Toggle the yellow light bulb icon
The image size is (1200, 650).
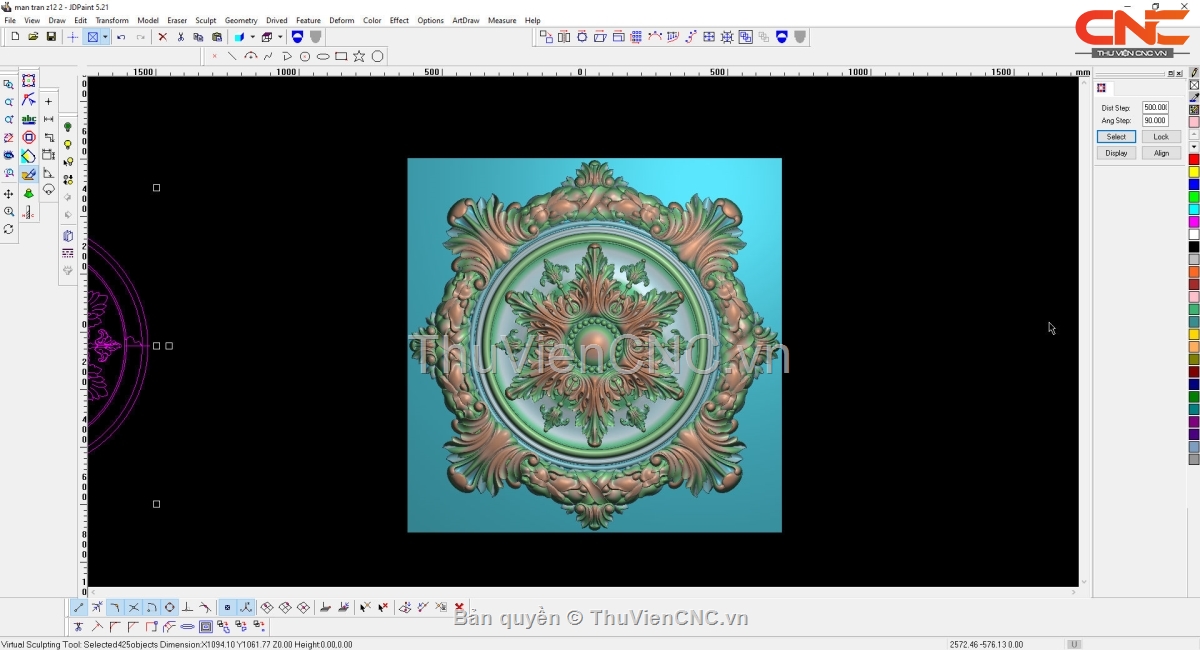68,145
